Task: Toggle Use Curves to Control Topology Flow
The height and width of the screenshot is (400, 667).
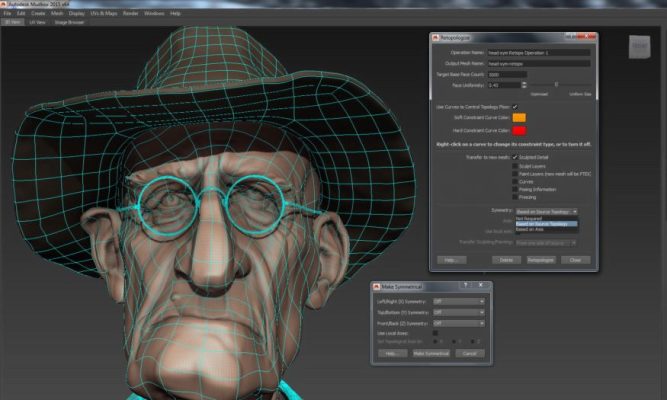Action: tap(515, 105)
